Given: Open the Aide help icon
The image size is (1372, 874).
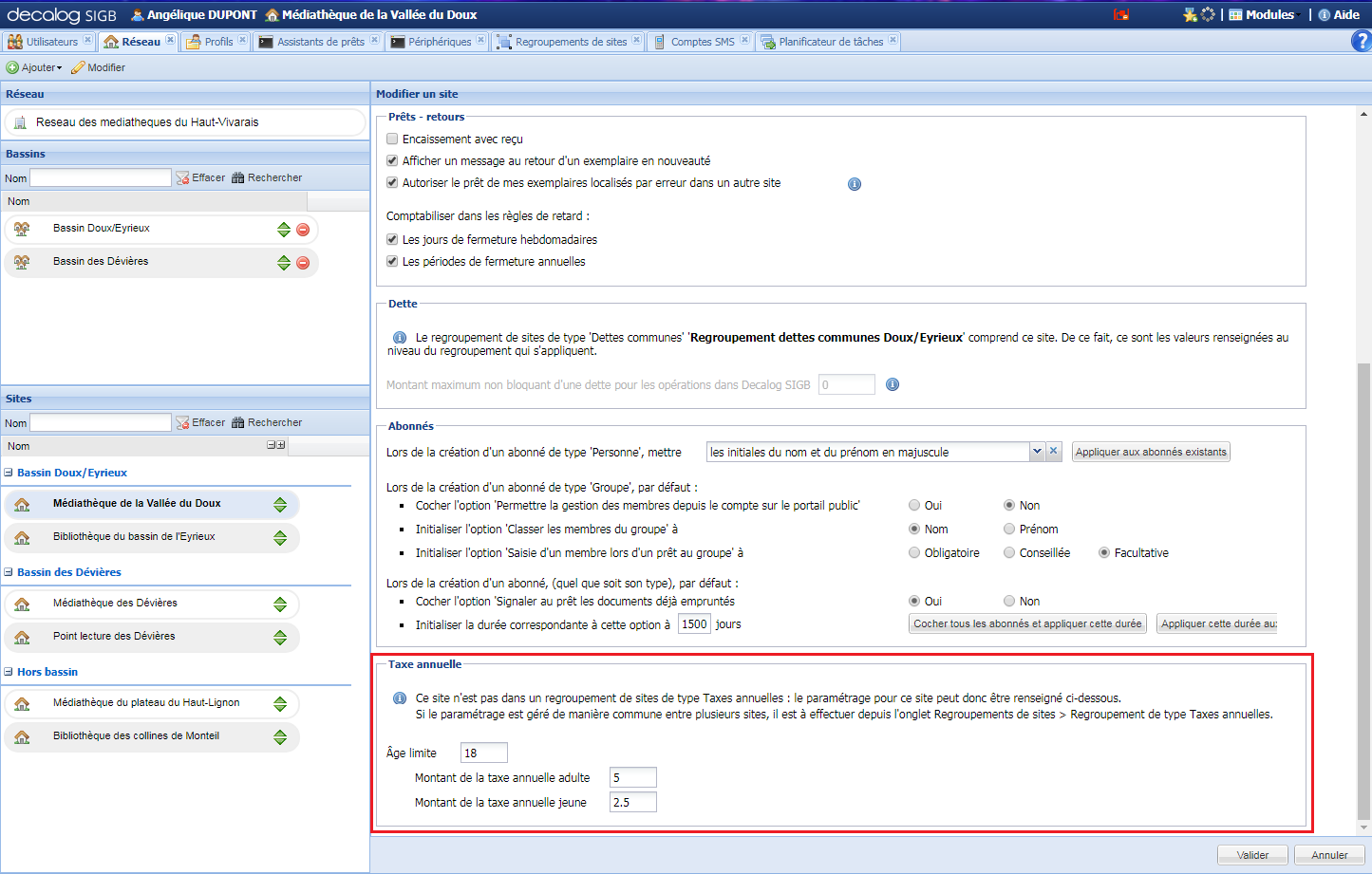Looking at the screenshot, I should point(1326,13).
